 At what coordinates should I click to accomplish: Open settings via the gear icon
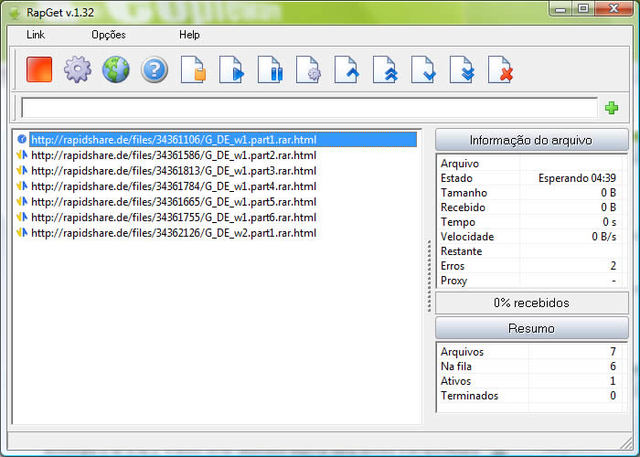[78, 70]
